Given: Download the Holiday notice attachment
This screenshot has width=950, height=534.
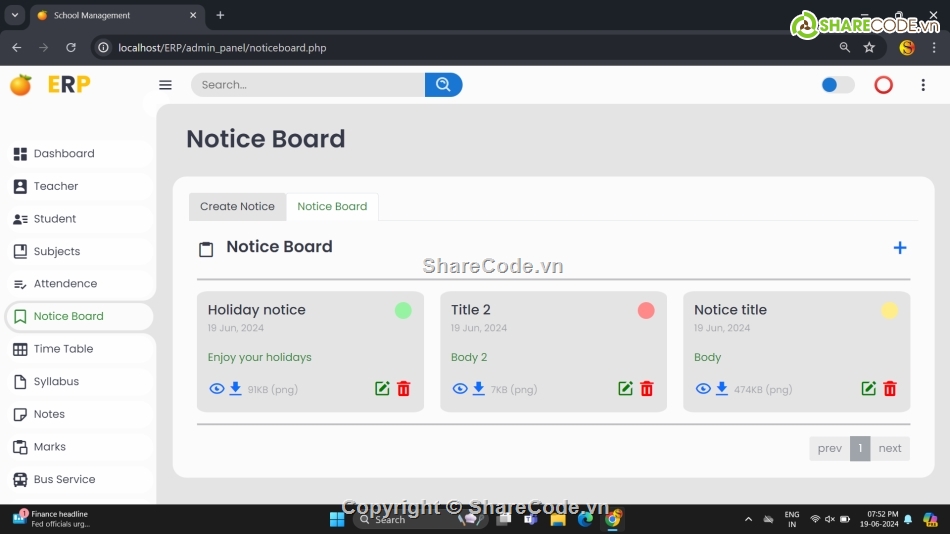Looking at the screenshot, I should pos(235,389).
